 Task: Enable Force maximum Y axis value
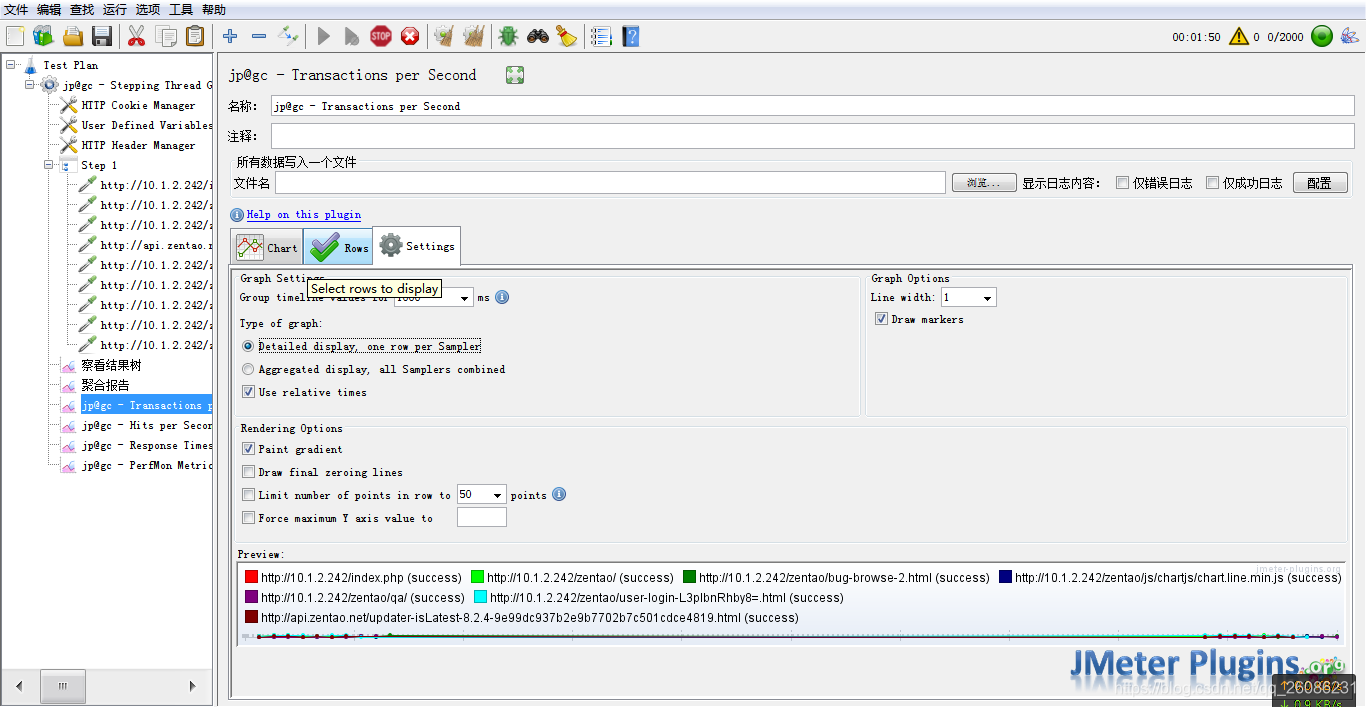tap(249, 518)
